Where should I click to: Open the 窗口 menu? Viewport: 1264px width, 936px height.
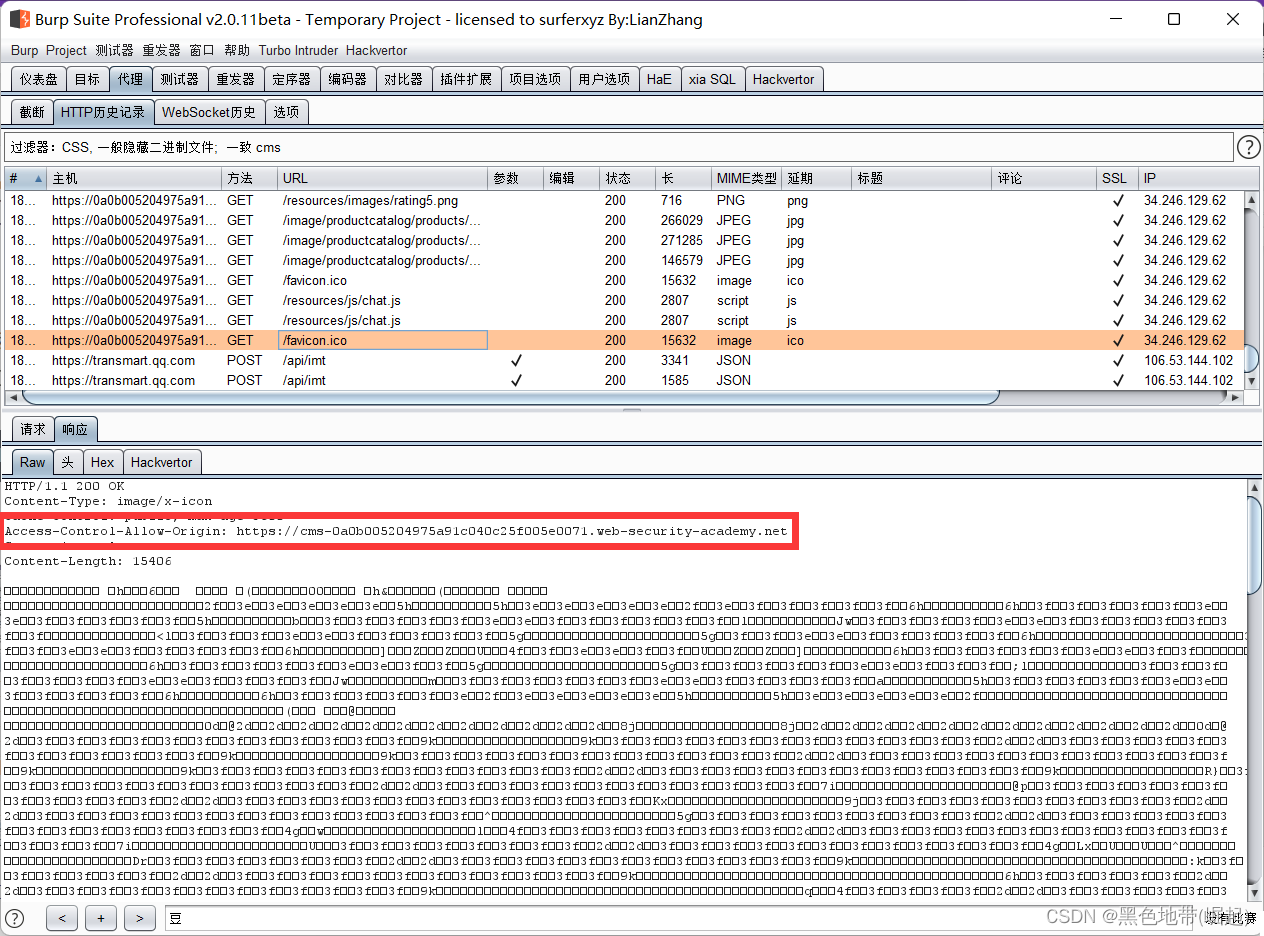coord(202,50)
